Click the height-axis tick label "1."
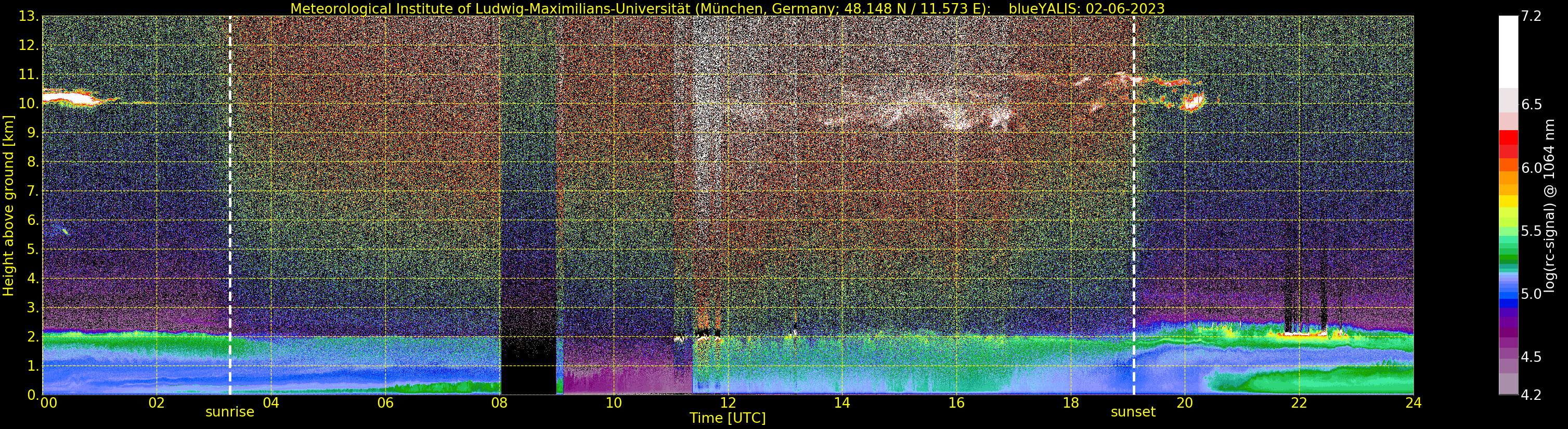The image size is (1568, 429). point(32,365)
